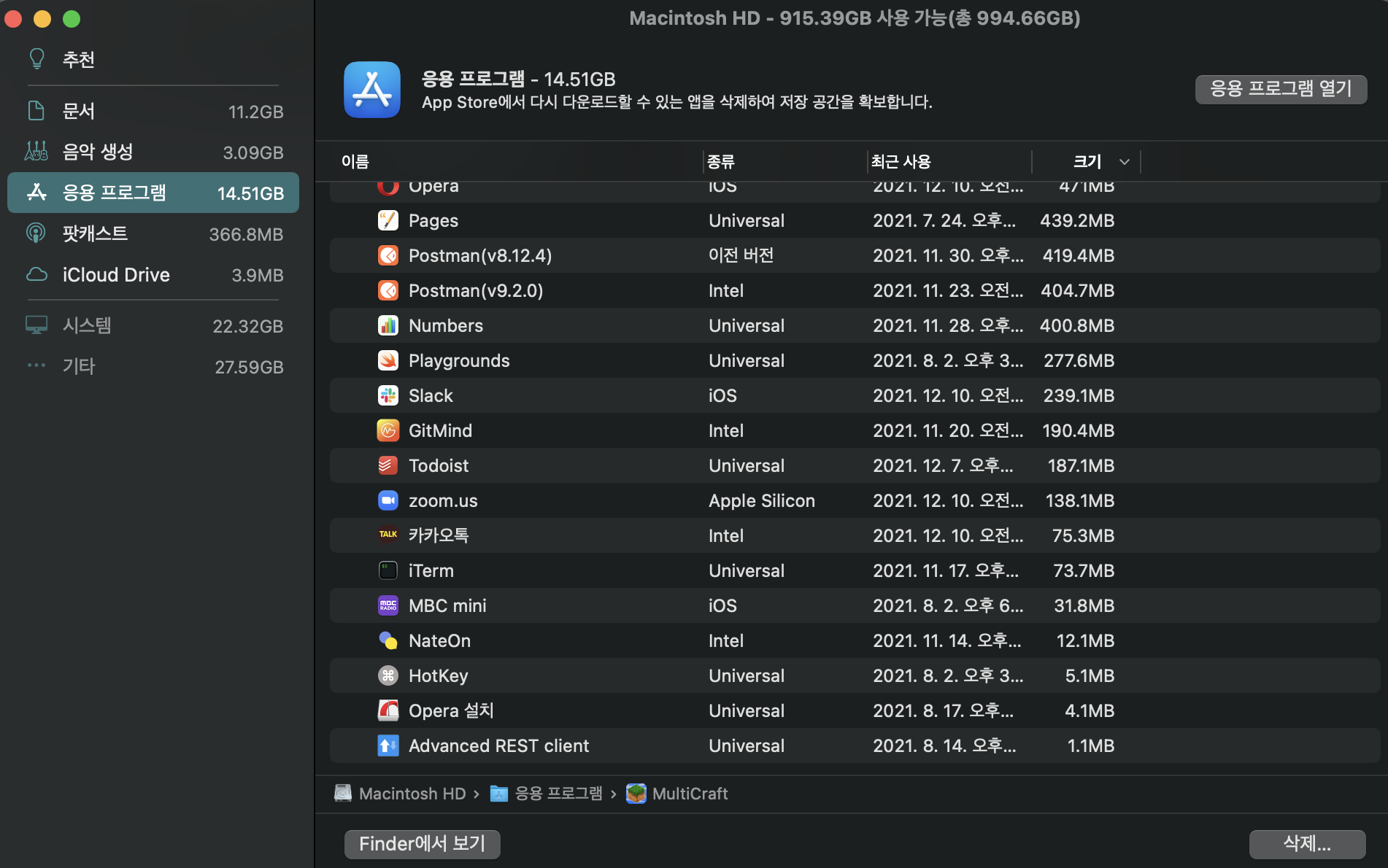This screenshot has width=1388, height=868.
Task: Click the 응용 프로그램 열기 button
Action: [x=1281, y=89]
